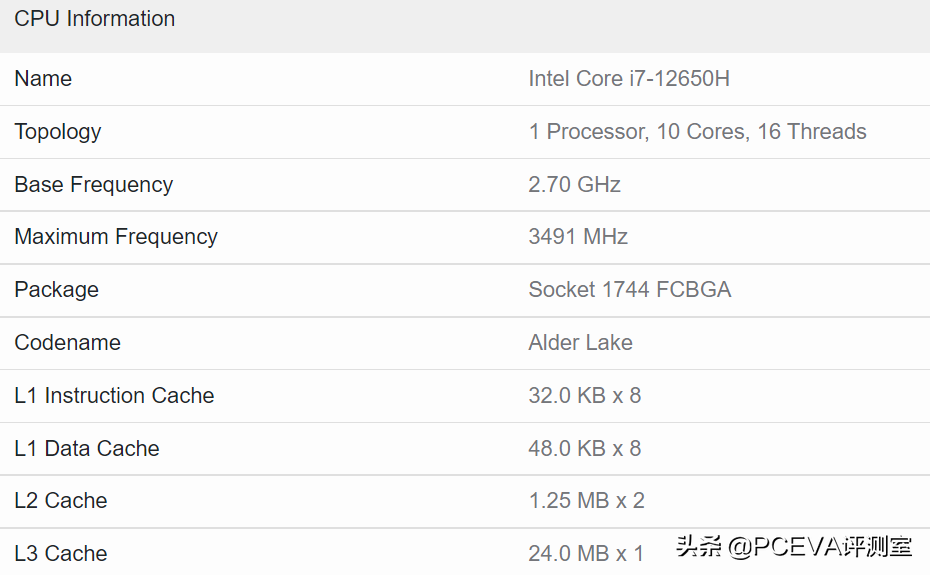This screenshot has width=930, height=575.
Task: Click the PCEVA watermark text
Action: click(x=794, y=547)
